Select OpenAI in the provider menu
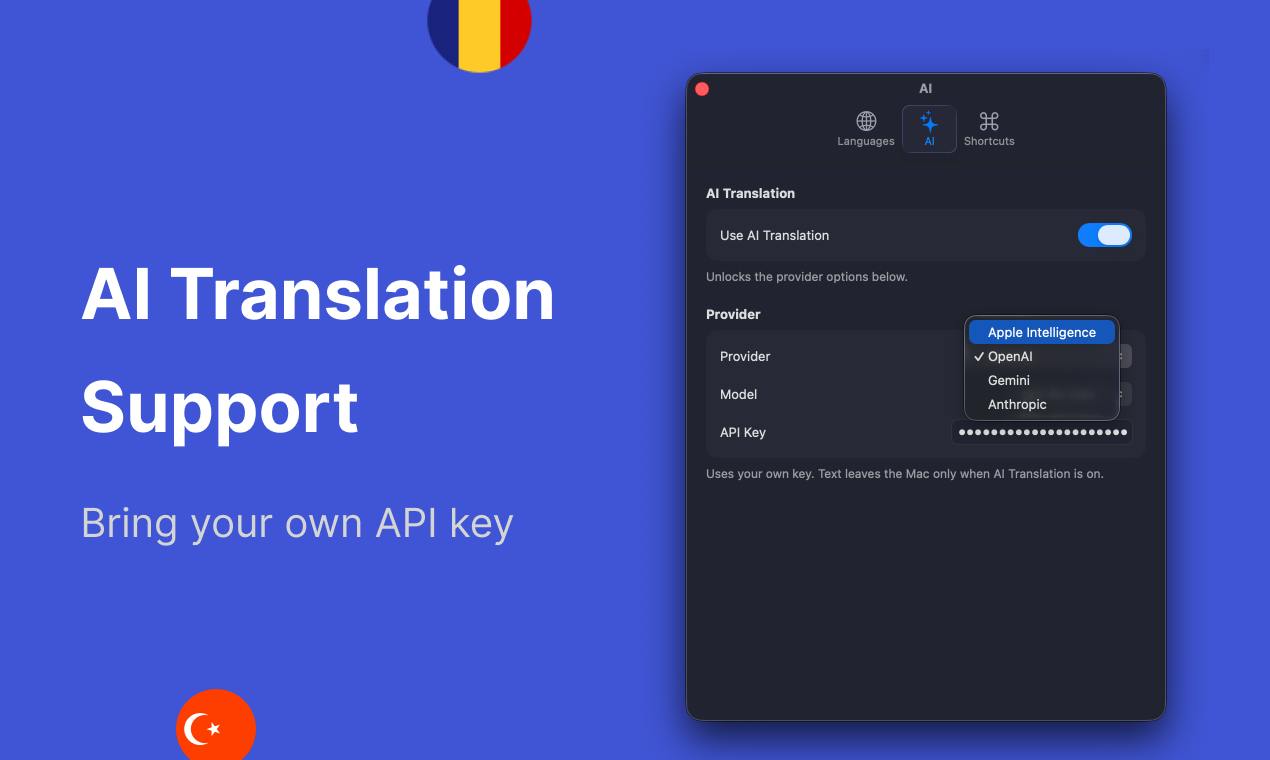Viewport: 1270px width, 760px height. [x=1042, y=356]
